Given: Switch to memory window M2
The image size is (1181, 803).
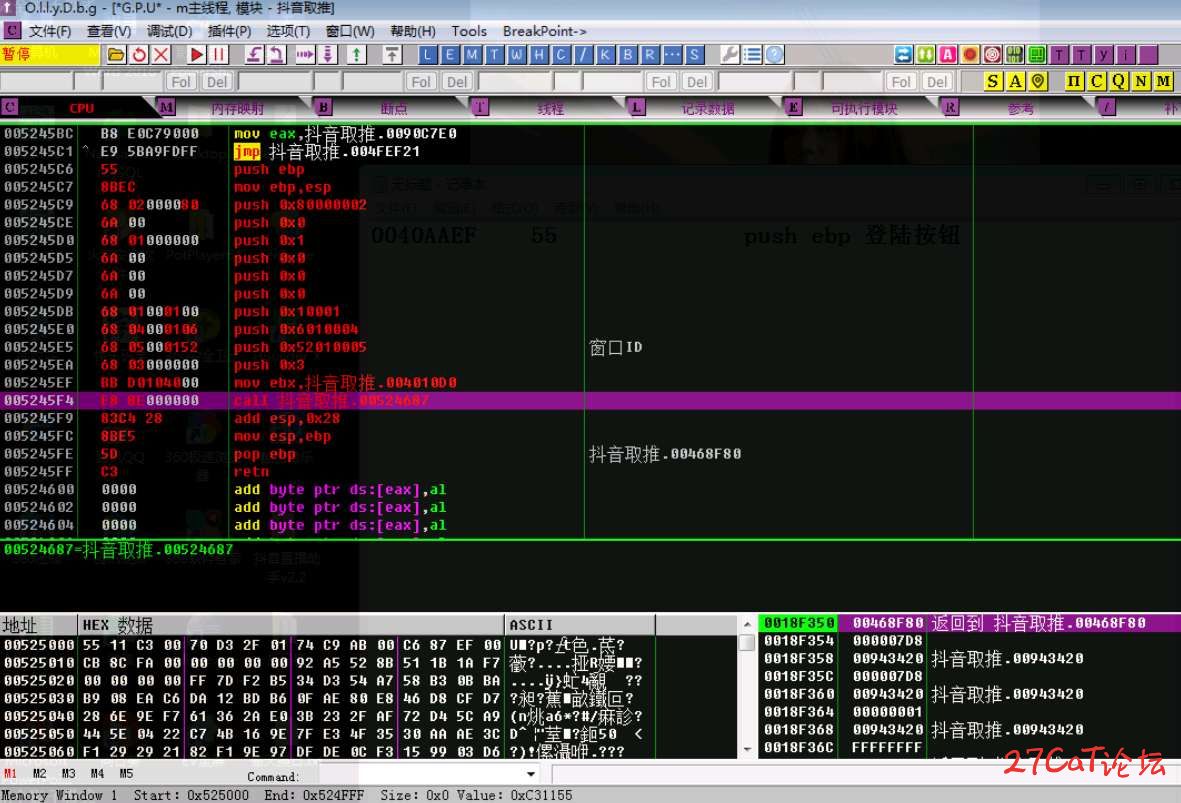Looking at the screenshot, I should (39, 774).
